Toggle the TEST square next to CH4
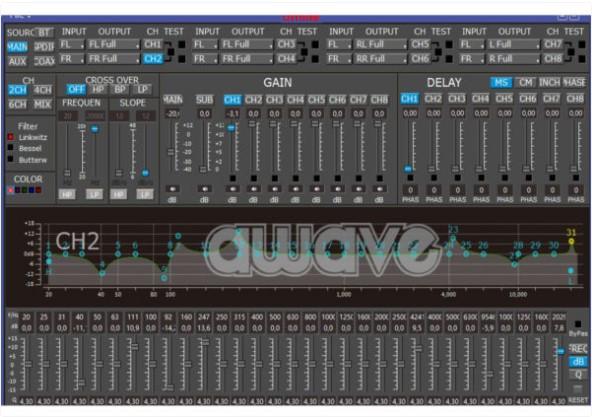The width and height of the screenshot is (592, 417). [315, 59]
